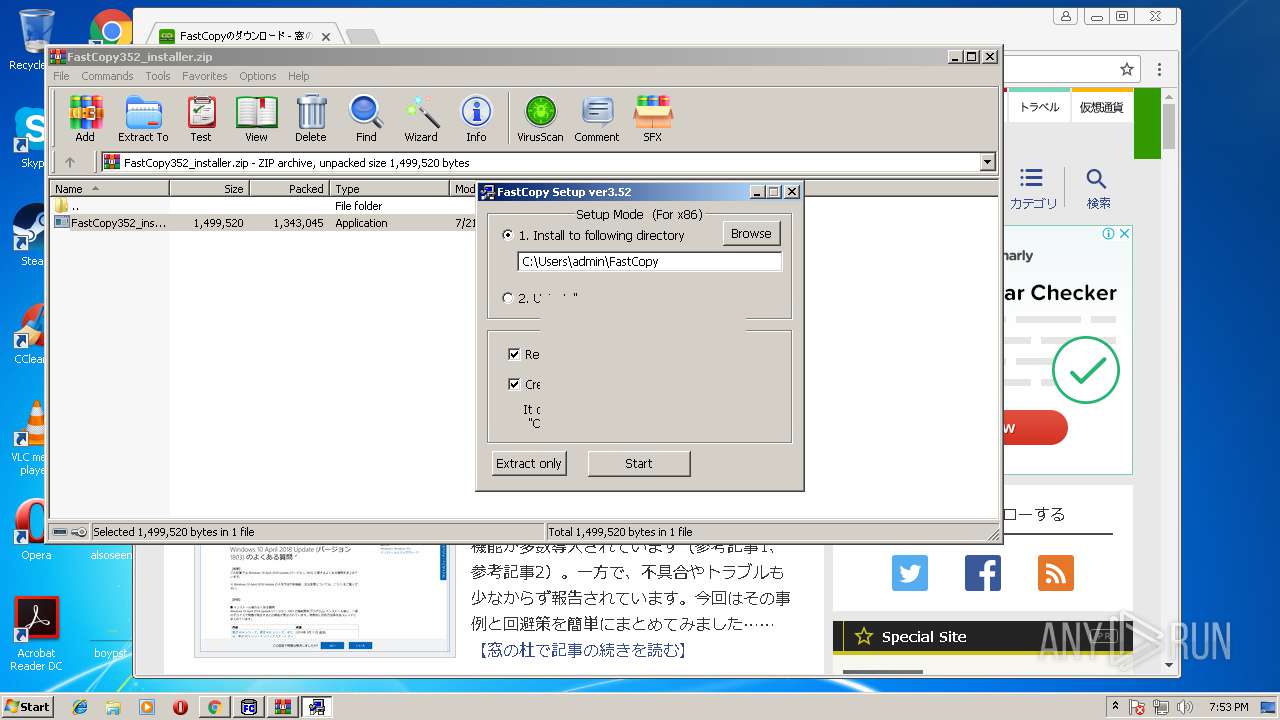Start VirusScan on the archive
Image resolution: width=1280 pixels, height=720 pixels.
[x=540, y=119]
